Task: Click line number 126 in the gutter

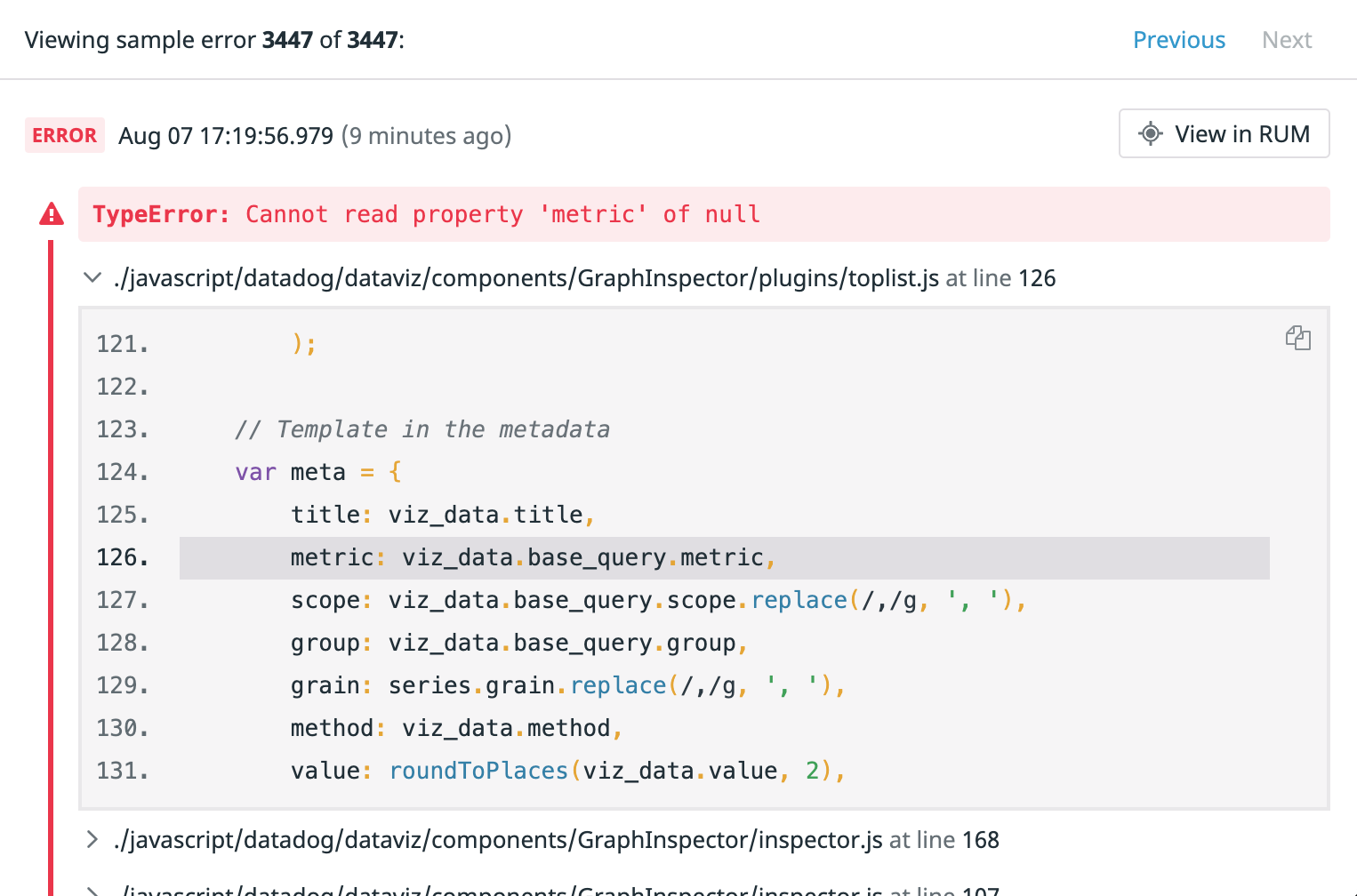Action: point(122,558)
